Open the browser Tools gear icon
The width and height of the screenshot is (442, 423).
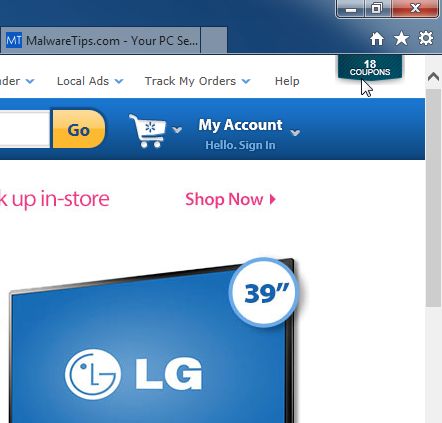tap(426, 38)
